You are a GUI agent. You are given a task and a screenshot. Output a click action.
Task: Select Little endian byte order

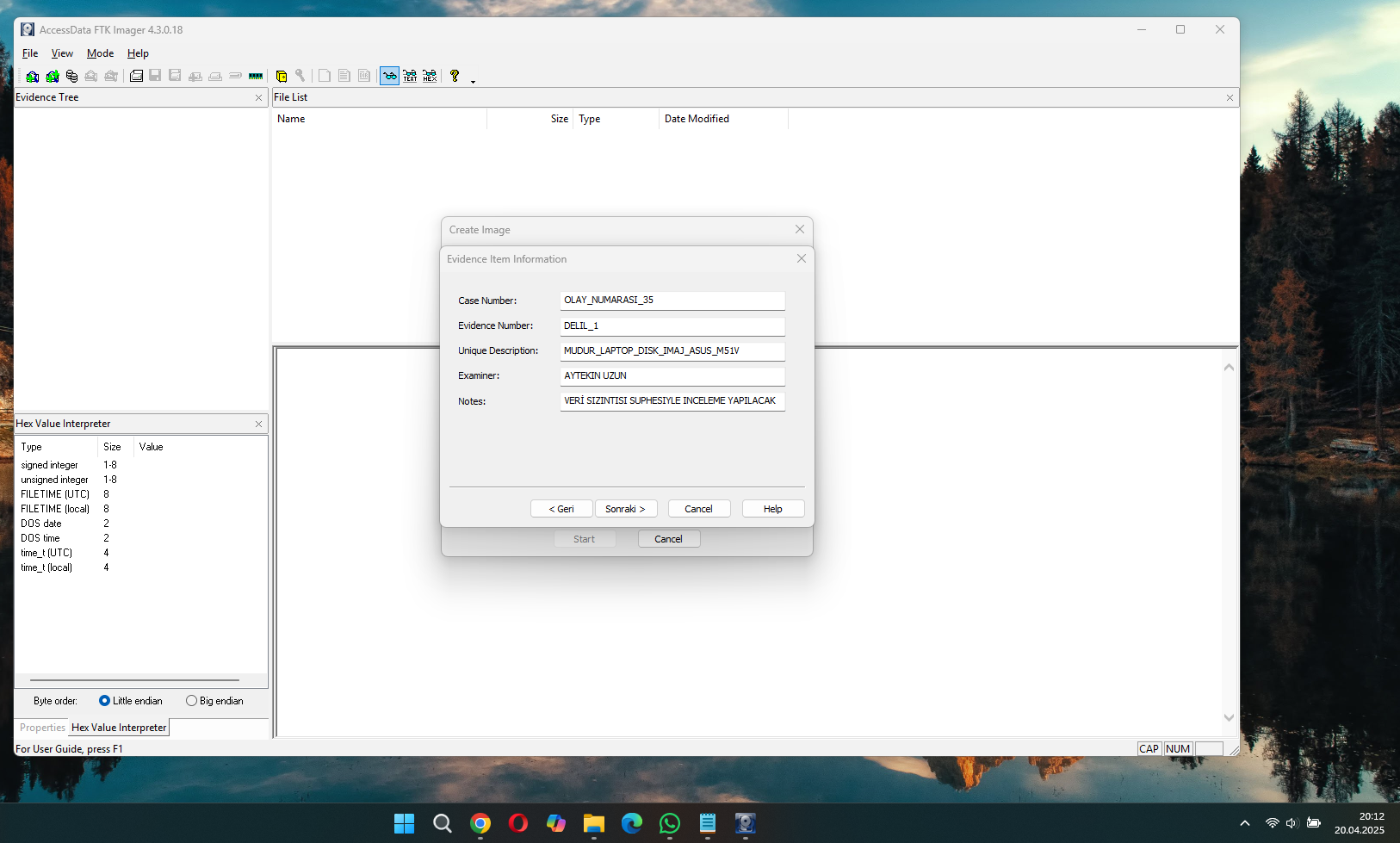point(131,701)
